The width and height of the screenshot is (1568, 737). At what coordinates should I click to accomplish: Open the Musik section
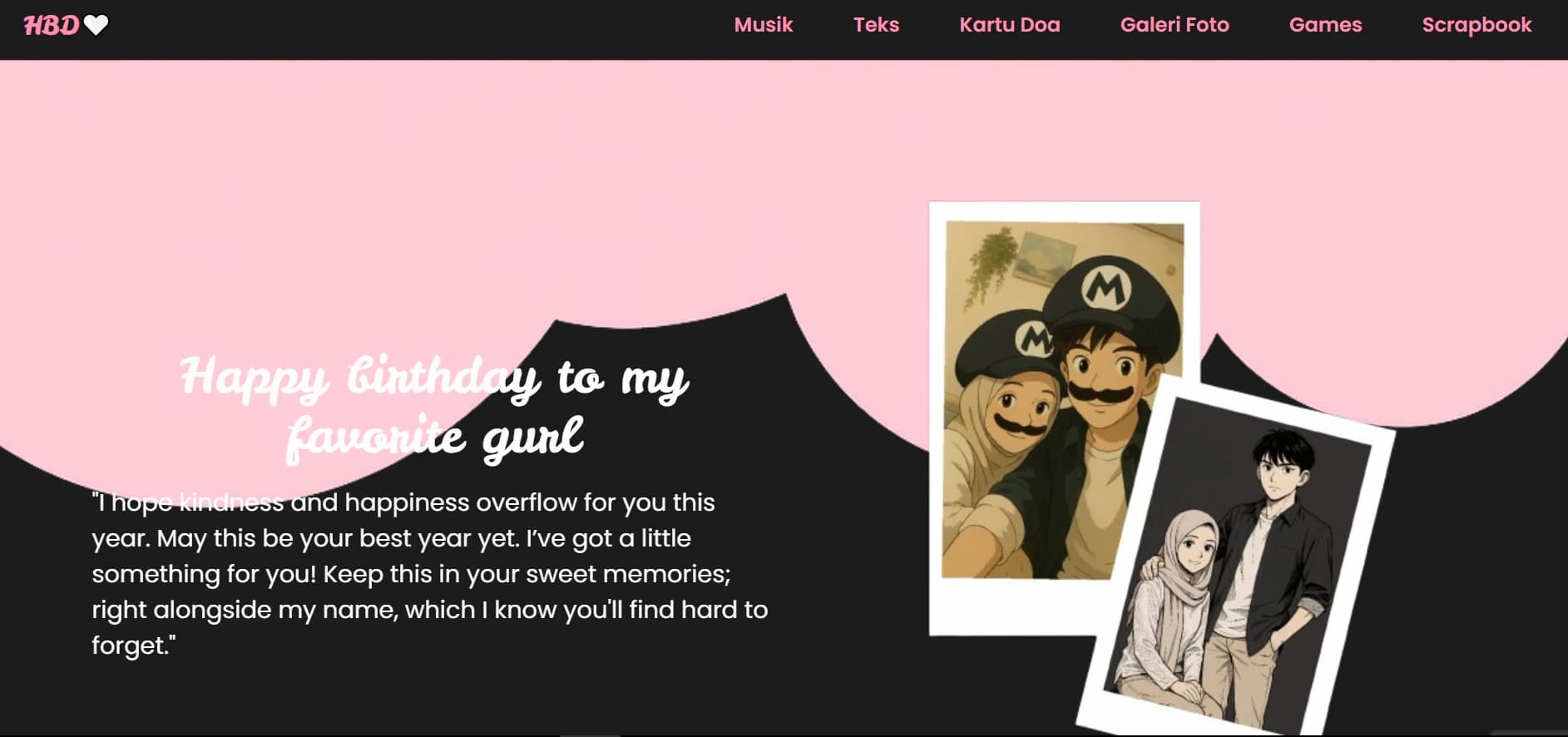[763, 25]
